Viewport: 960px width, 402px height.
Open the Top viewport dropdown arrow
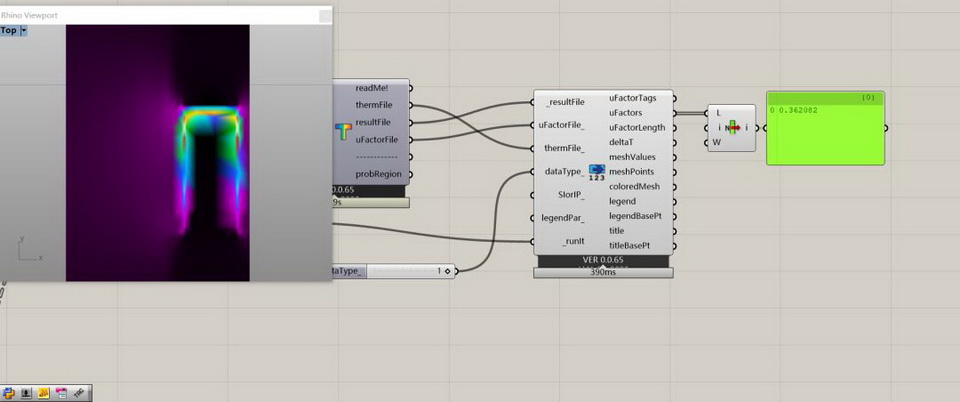(x=23, y=31)
